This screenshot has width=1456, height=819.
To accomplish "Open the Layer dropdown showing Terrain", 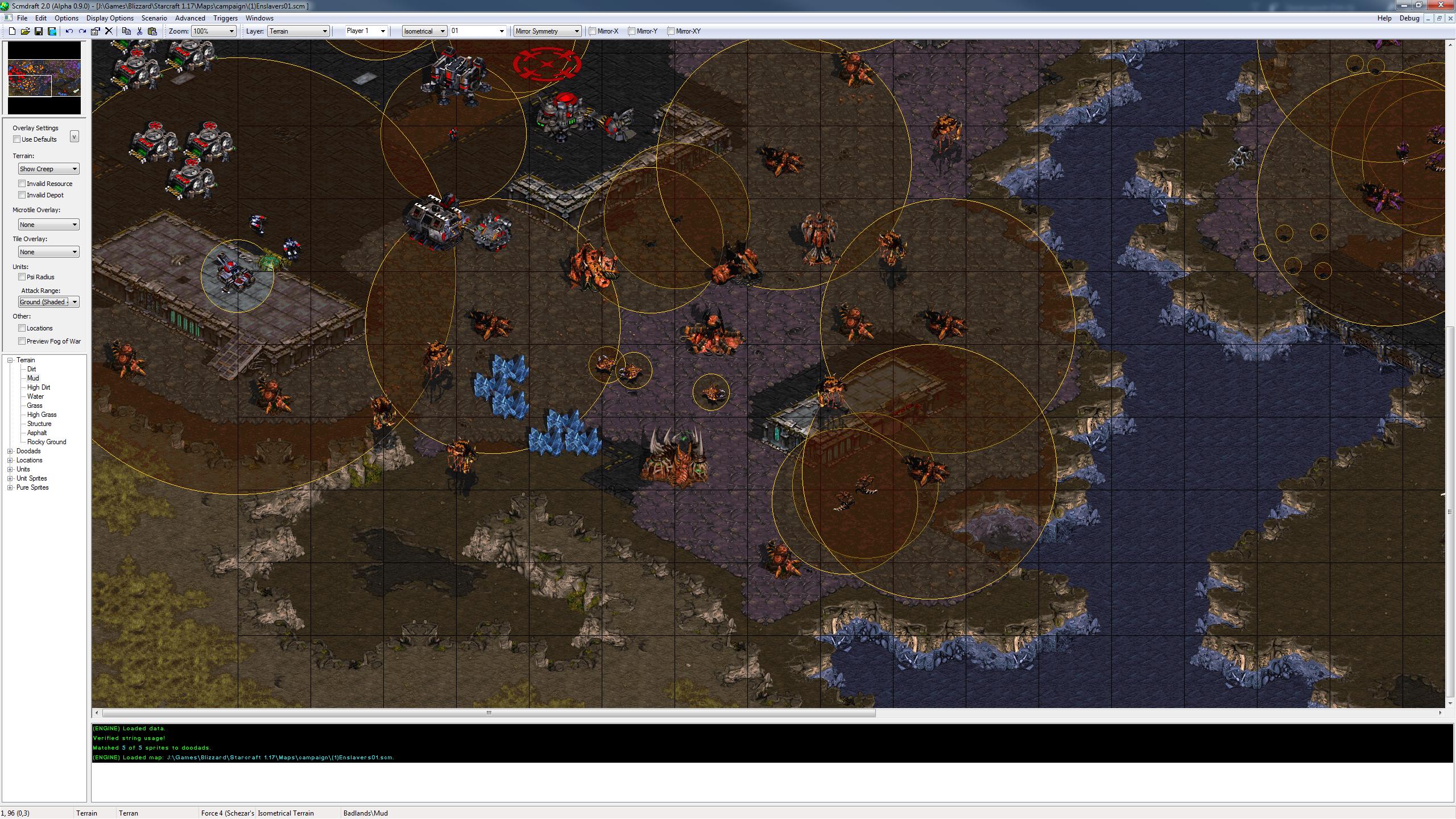I will pos(298,31).
